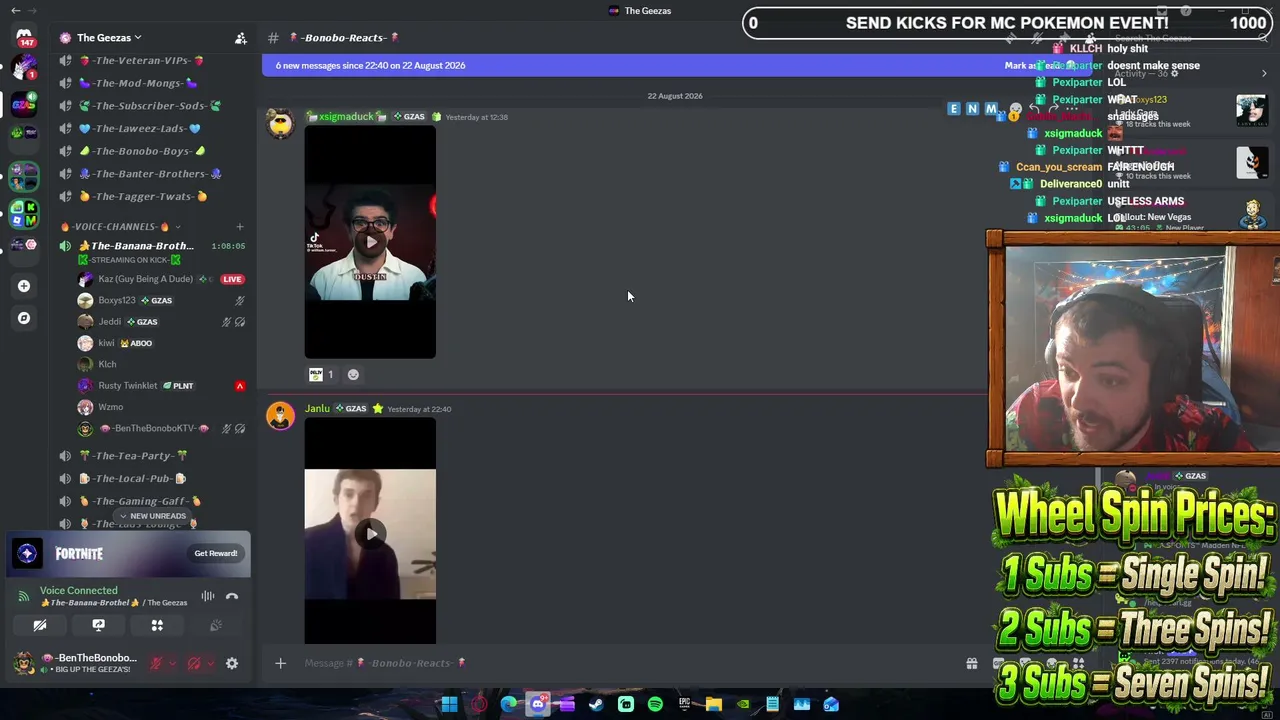This screenshot has height=720, width=1280.
Task: Click the gift icon in the message bar
Action: (x=971, y=663)
